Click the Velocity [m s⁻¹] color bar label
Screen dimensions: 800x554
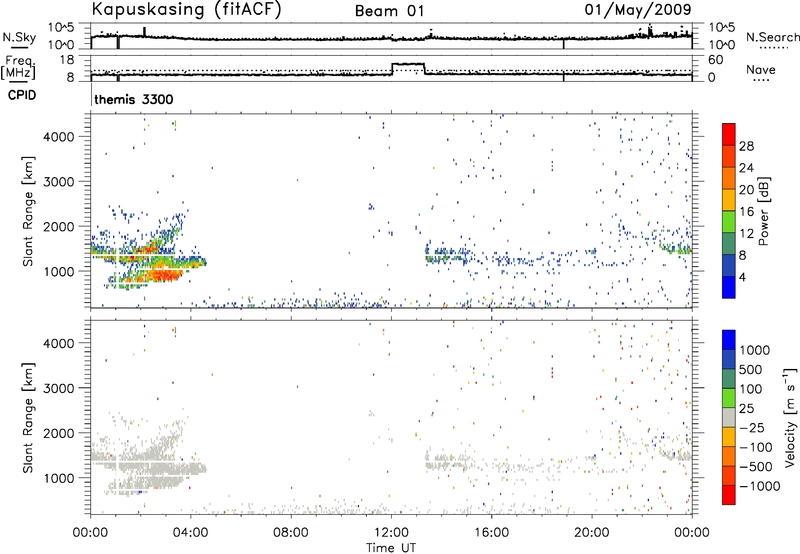(790, 417)
